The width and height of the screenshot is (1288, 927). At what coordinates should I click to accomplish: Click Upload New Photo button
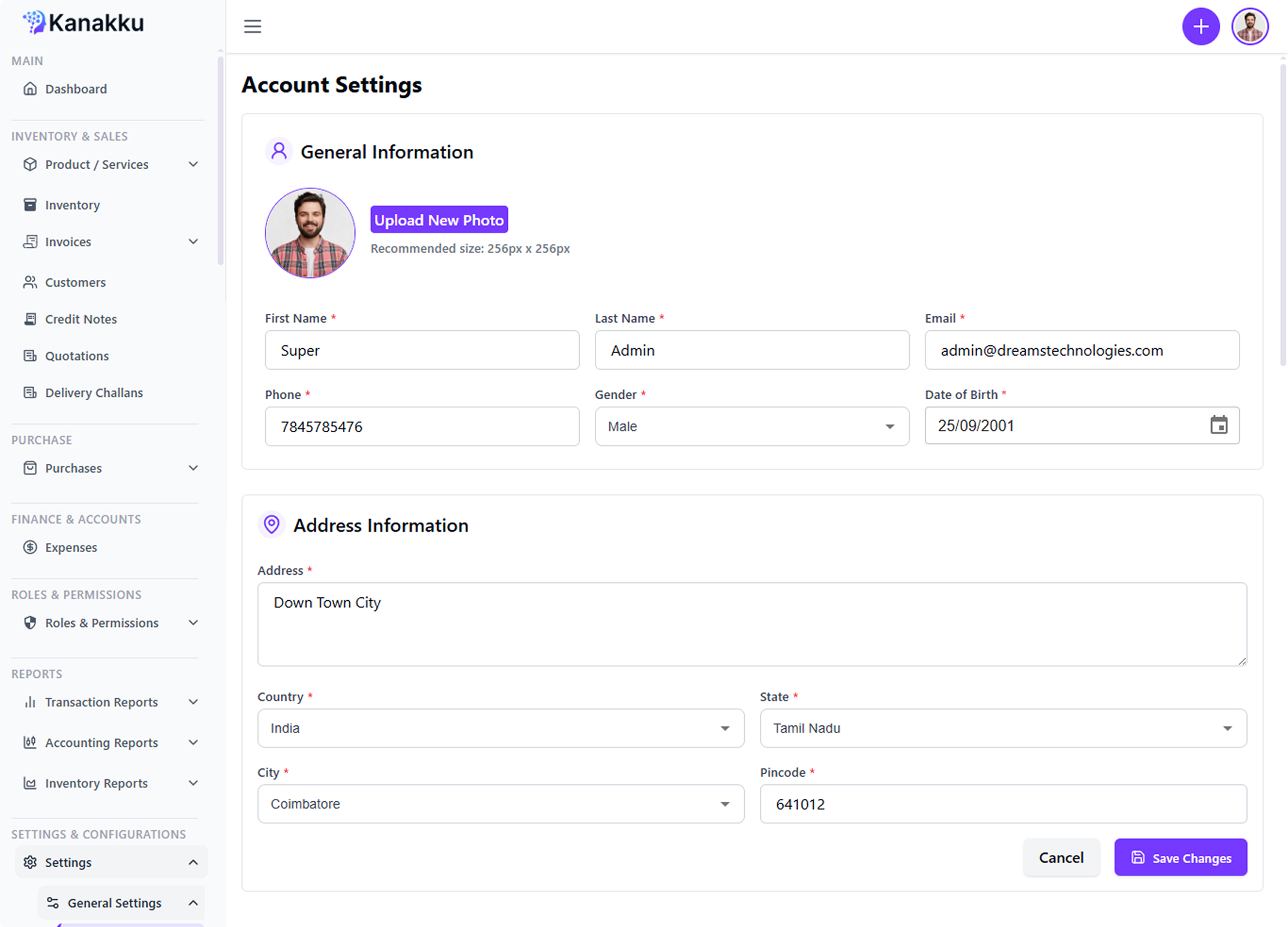pyautogui.click(x=439, y=220)
